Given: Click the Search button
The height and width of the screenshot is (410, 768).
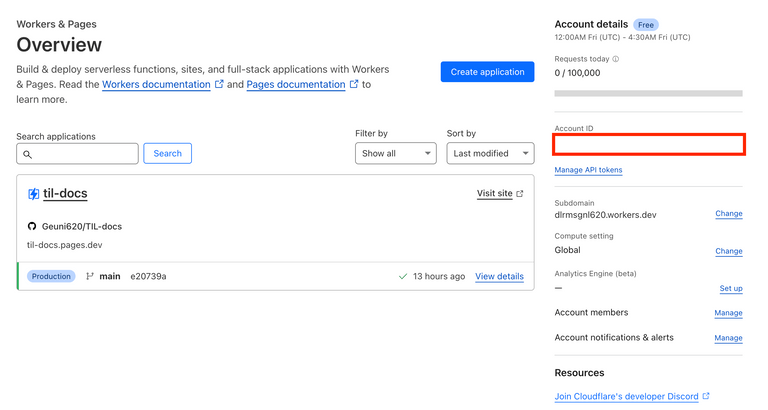Looking at the screenshot, I should [x=168, y=153].
